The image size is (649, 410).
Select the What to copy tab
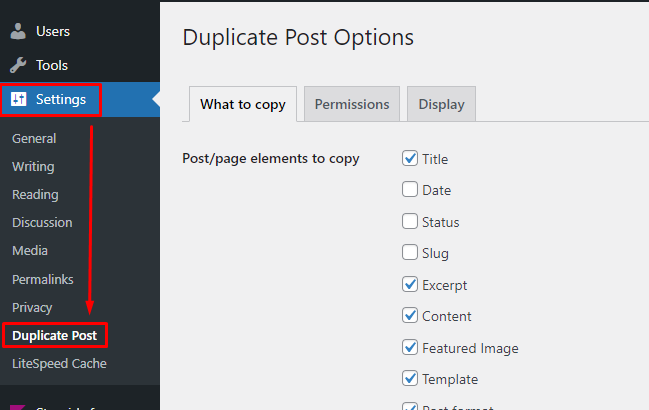[x=243, y=104]
